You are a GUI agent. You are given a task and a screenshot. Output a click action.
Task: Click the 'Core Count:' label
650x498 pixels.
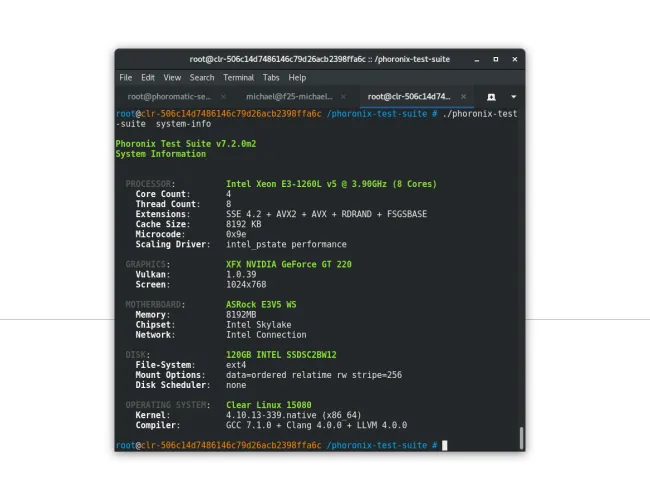(163, 194)
